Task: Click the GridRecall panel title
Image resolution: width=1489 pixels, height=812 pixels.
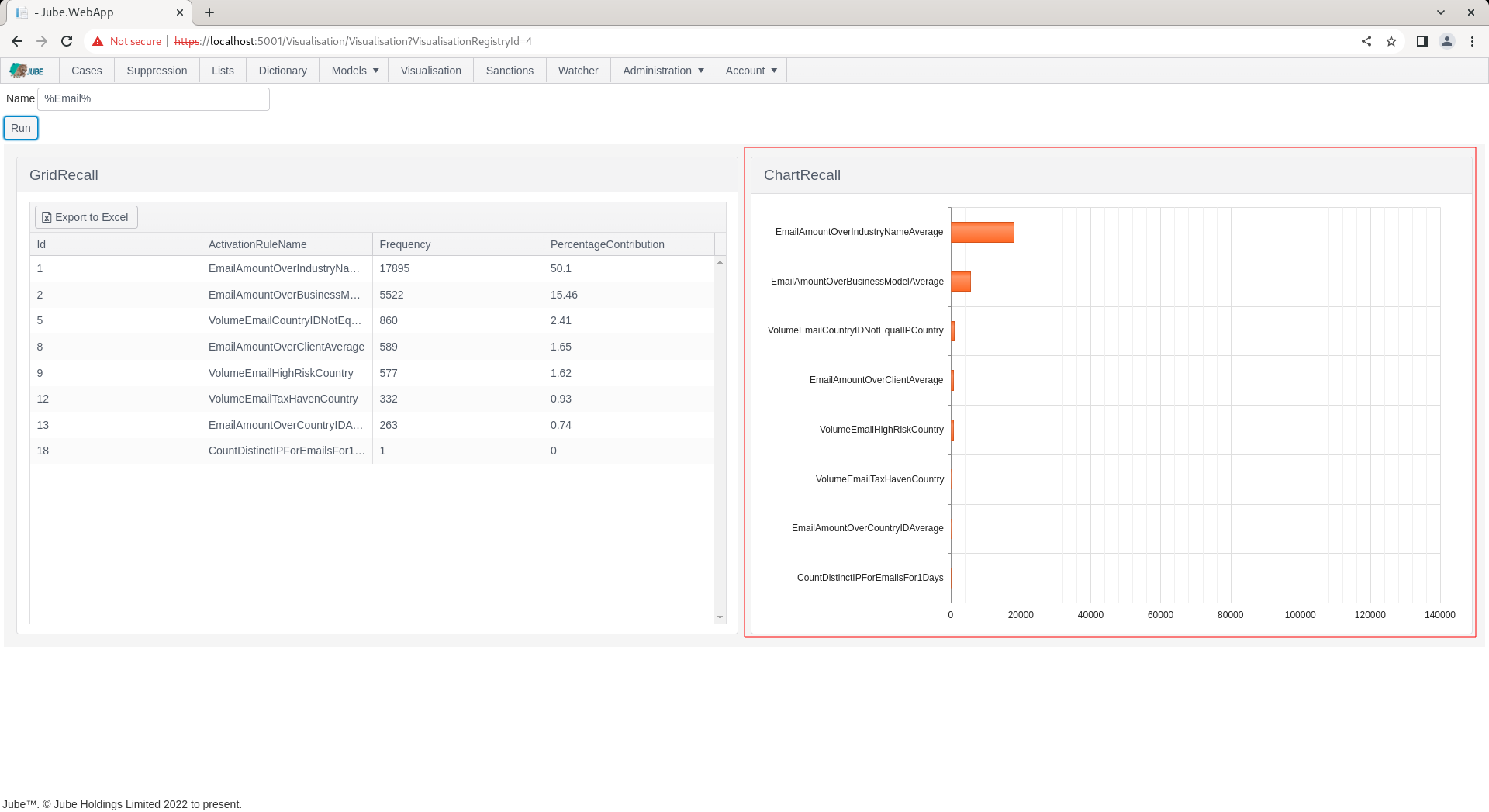Action: 64,175
